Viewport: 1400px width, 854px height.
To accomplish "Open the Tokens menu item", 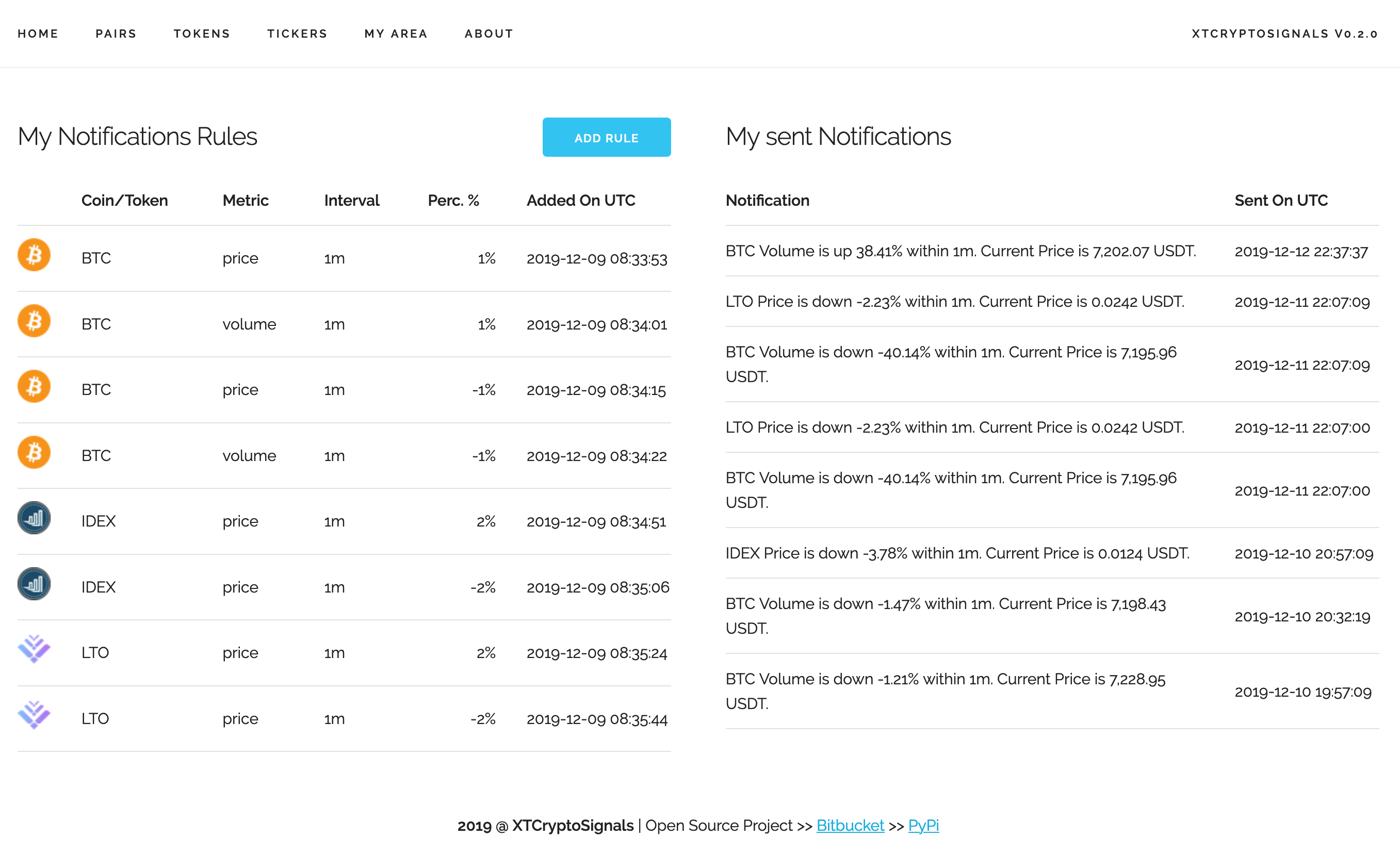I will pos(202,34).
